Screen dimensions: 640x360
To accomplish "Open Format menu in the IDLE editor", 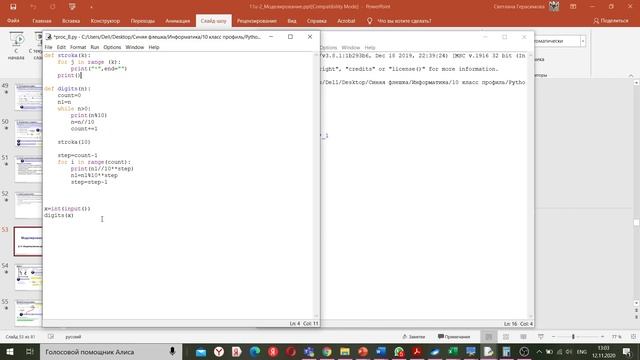I will coord(78,47).
